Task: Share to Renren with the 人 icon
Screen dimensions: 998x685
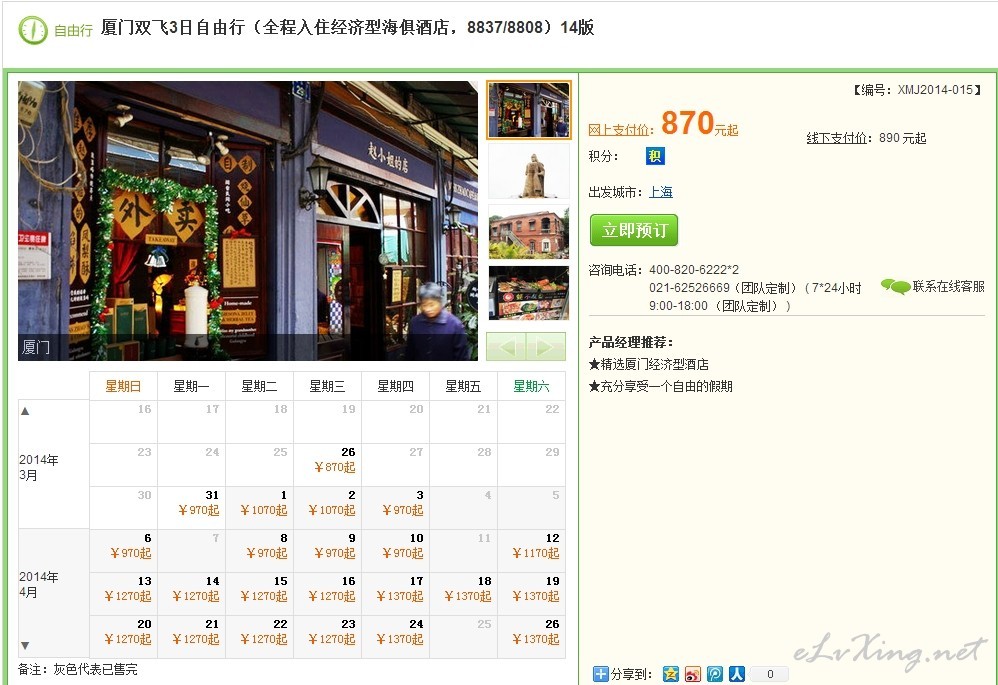Action: pos(737,674)
